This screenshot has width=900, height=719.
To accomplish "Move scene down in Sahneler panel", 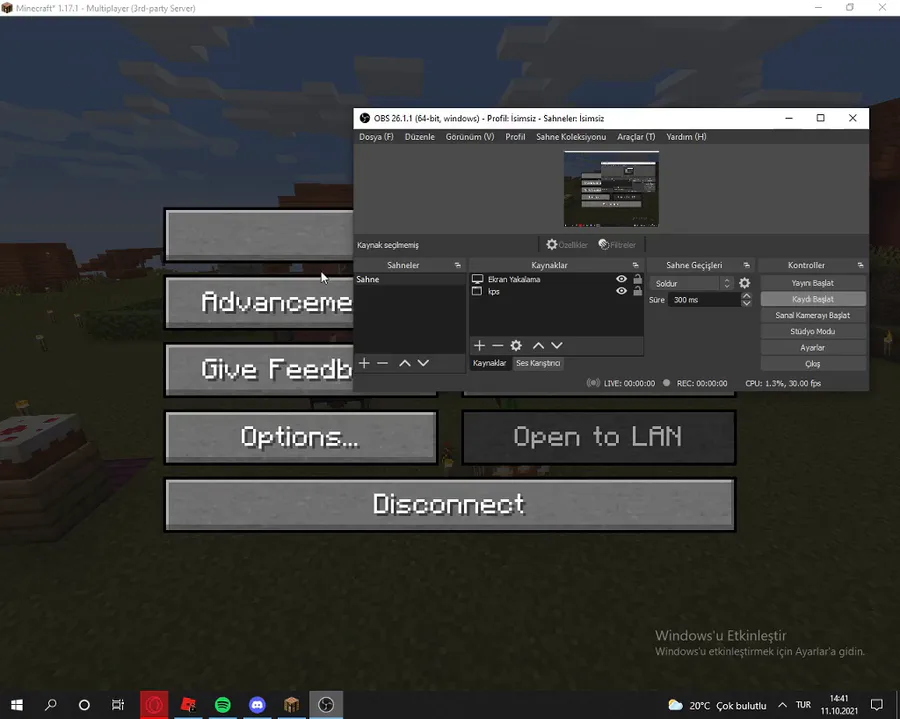I will [423, 363].
